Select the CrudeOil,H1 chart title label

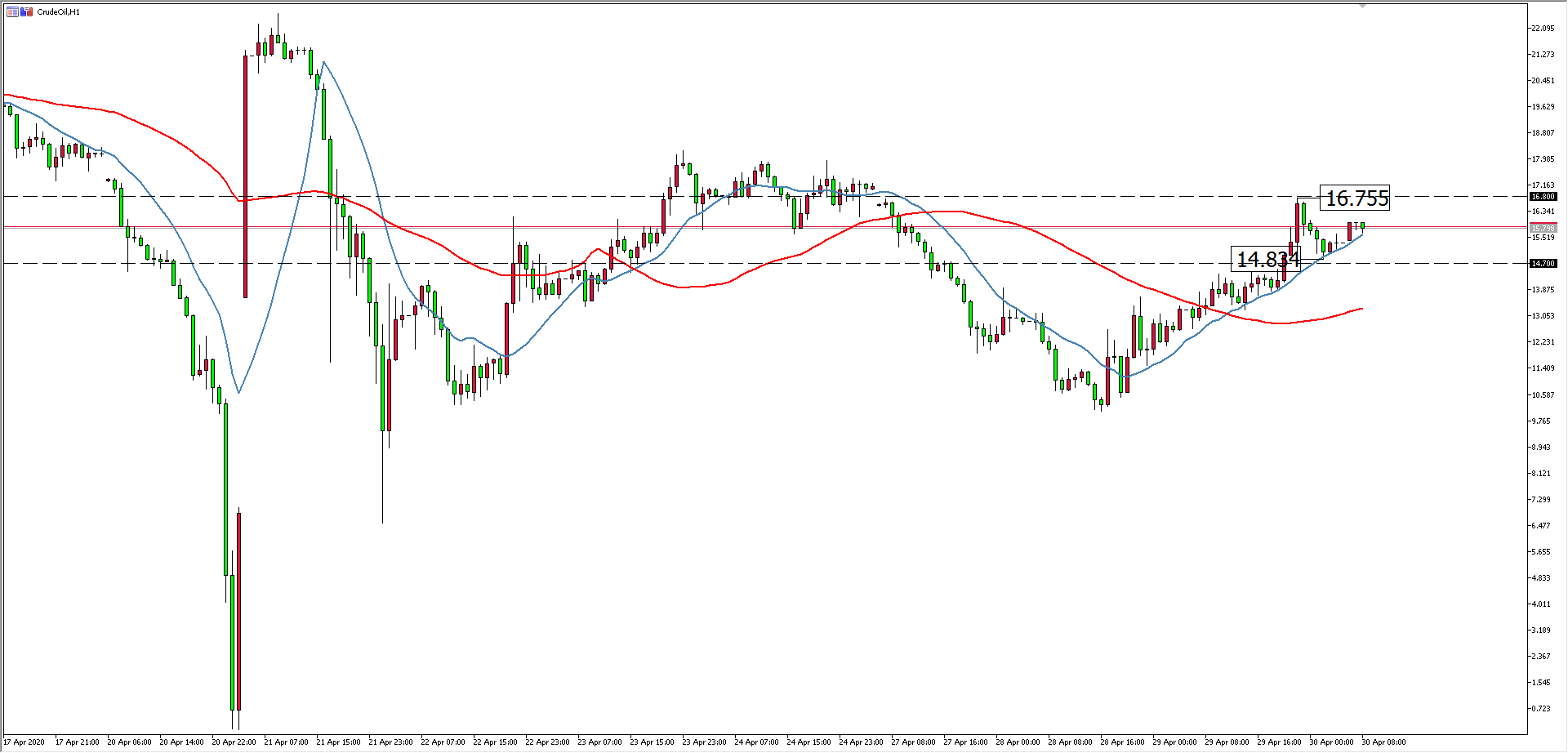pos(59,12)
